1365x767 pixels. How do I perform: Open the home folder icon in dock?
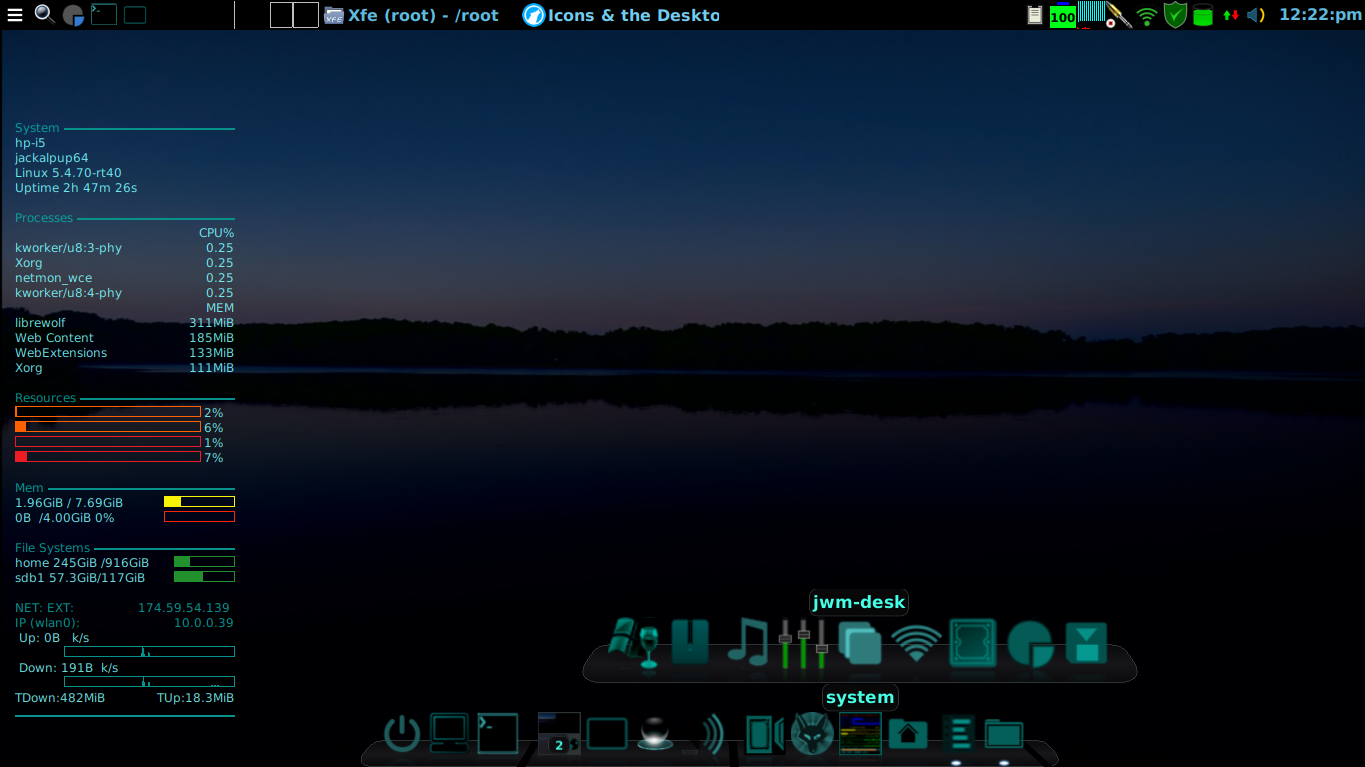point(907,734)
